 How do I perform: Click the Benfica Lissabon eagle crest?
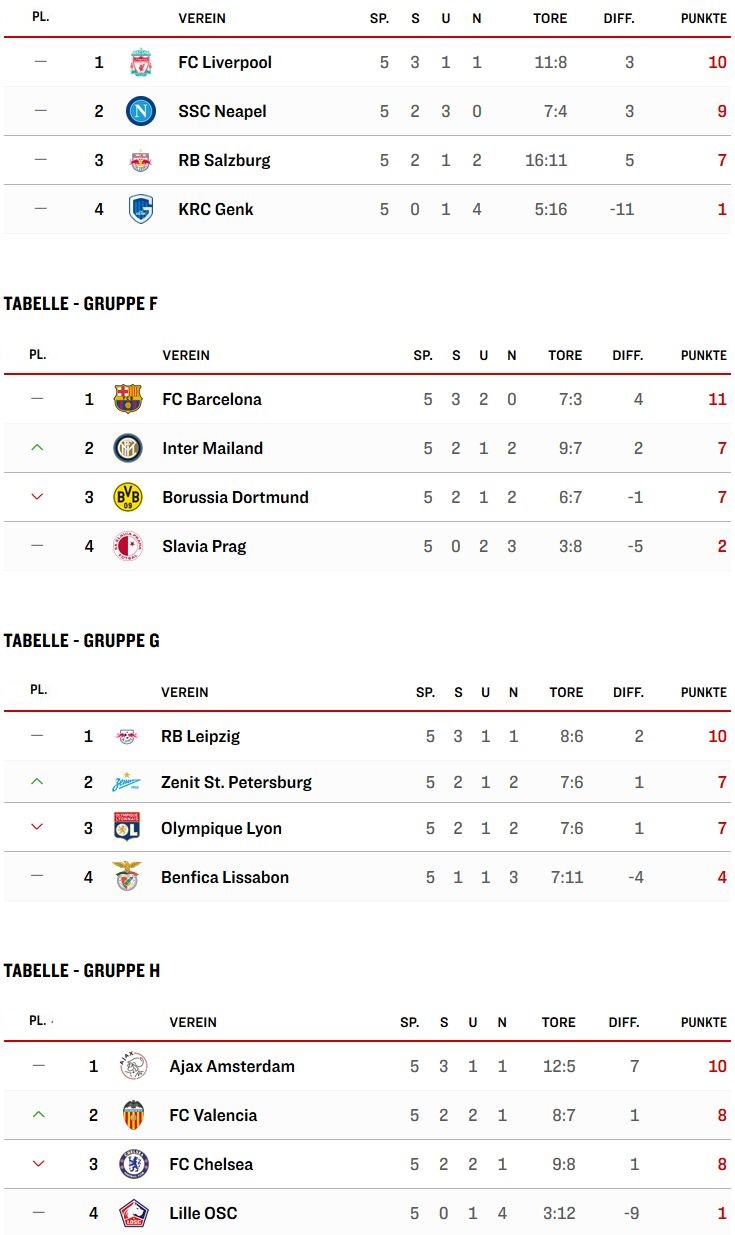click(x=126, y=877)
